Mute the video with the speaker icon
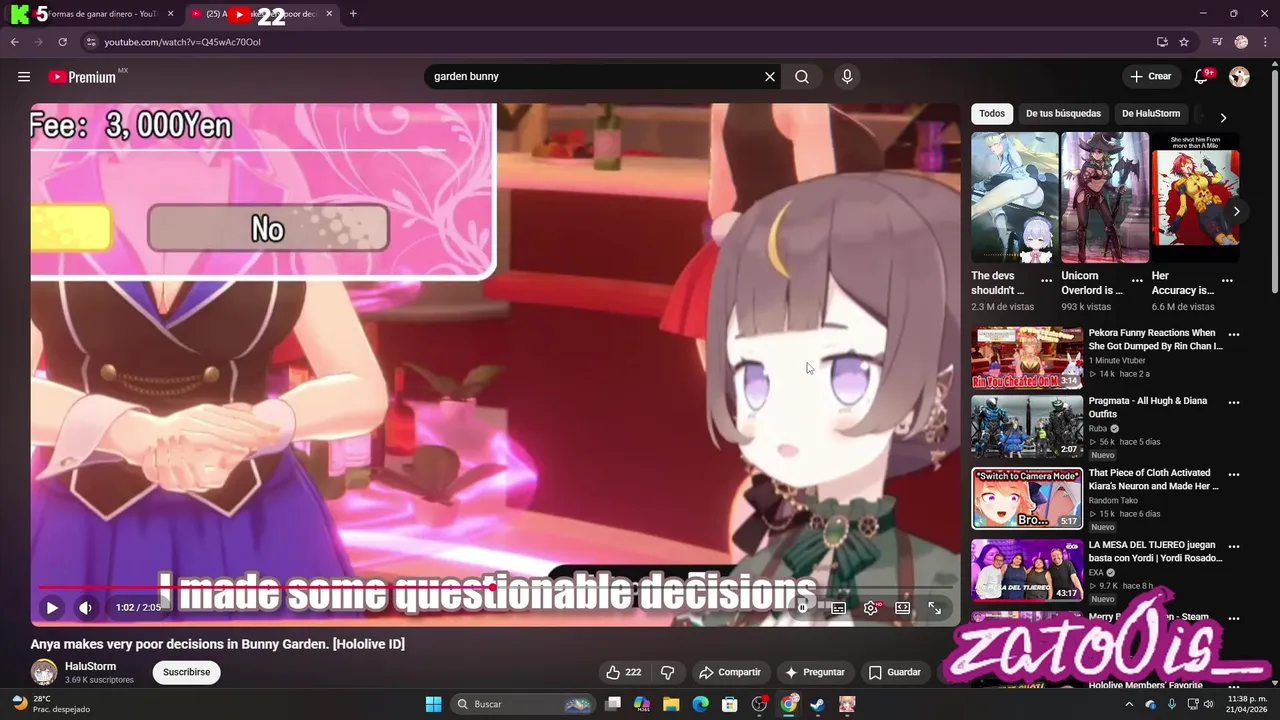The image size is (1280, 720). tap(86, 607)
